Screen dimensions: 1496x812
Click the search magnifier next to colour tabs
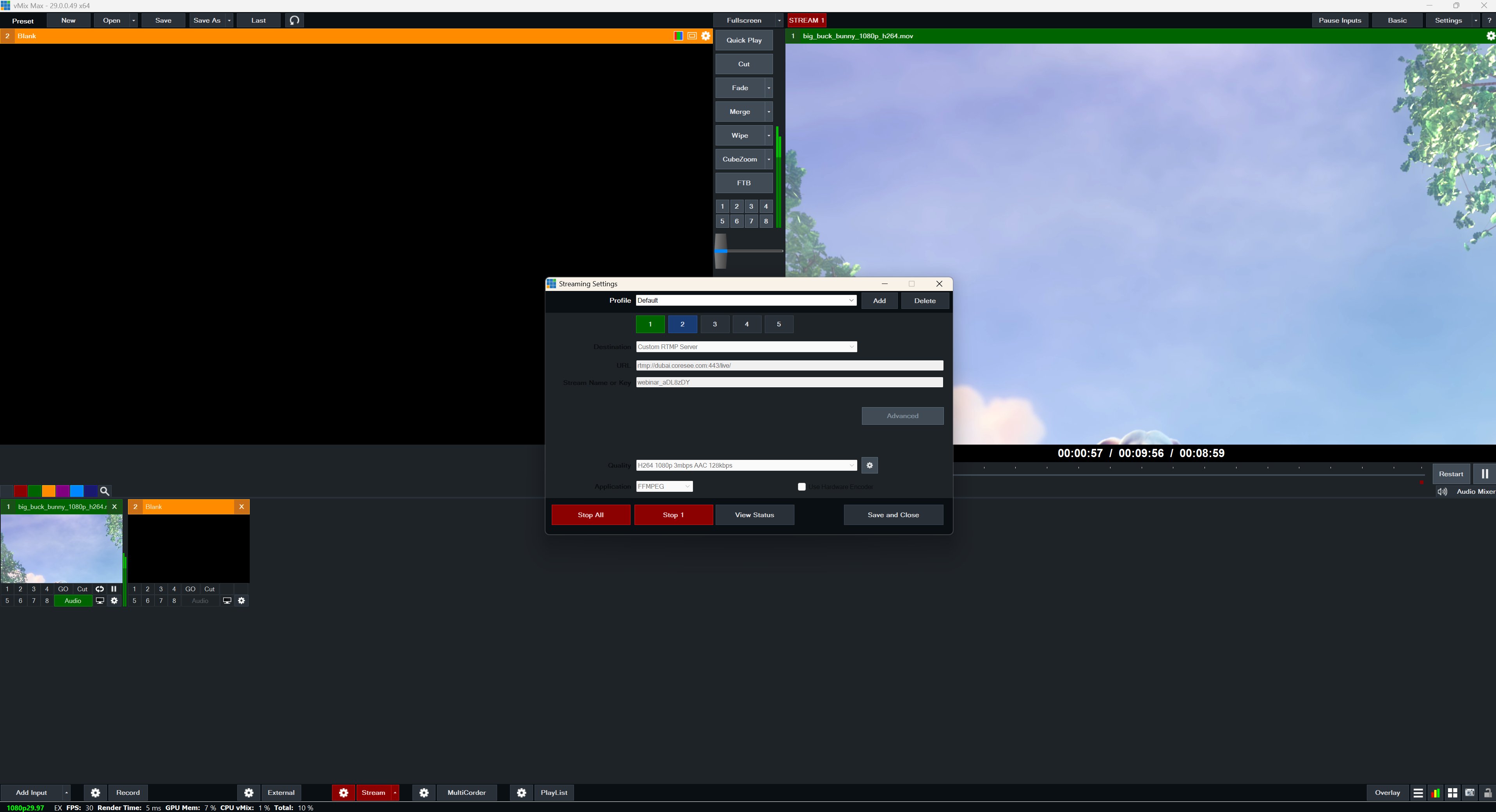click(105, 491)
